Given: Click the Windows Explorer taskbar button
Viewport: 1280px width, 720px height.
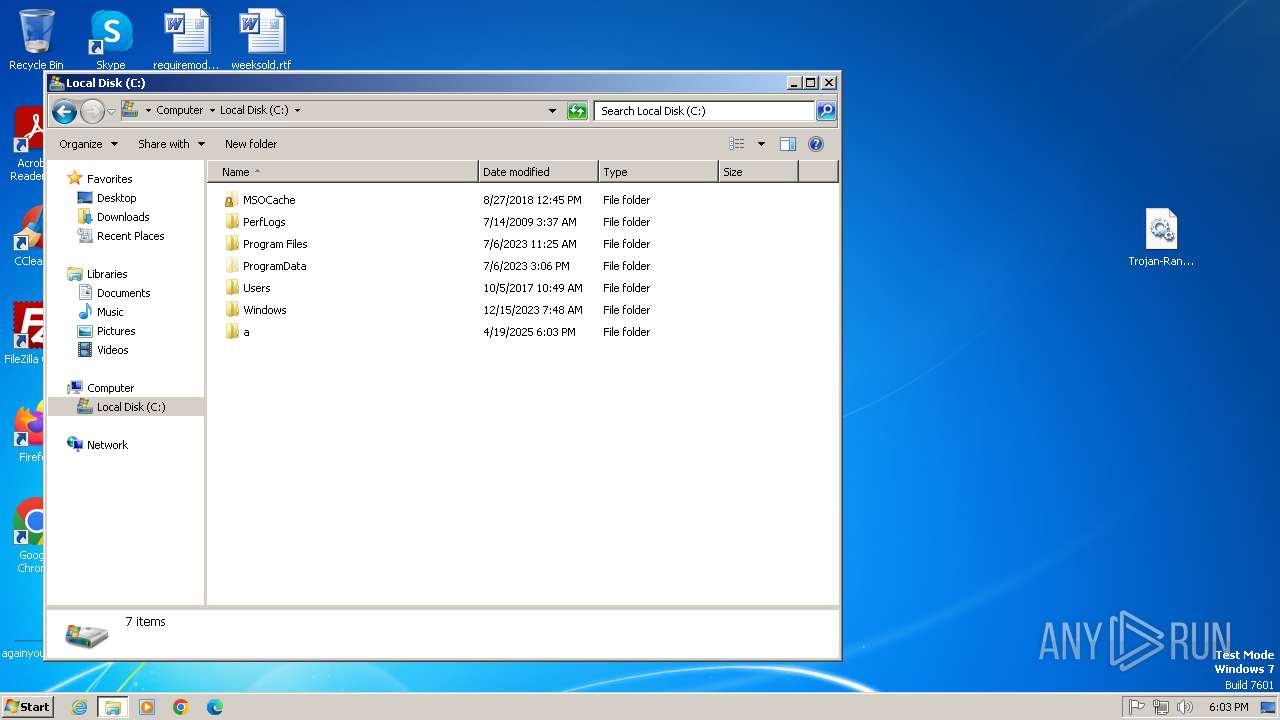Looking at the screenshot, I should click(113, 707).
